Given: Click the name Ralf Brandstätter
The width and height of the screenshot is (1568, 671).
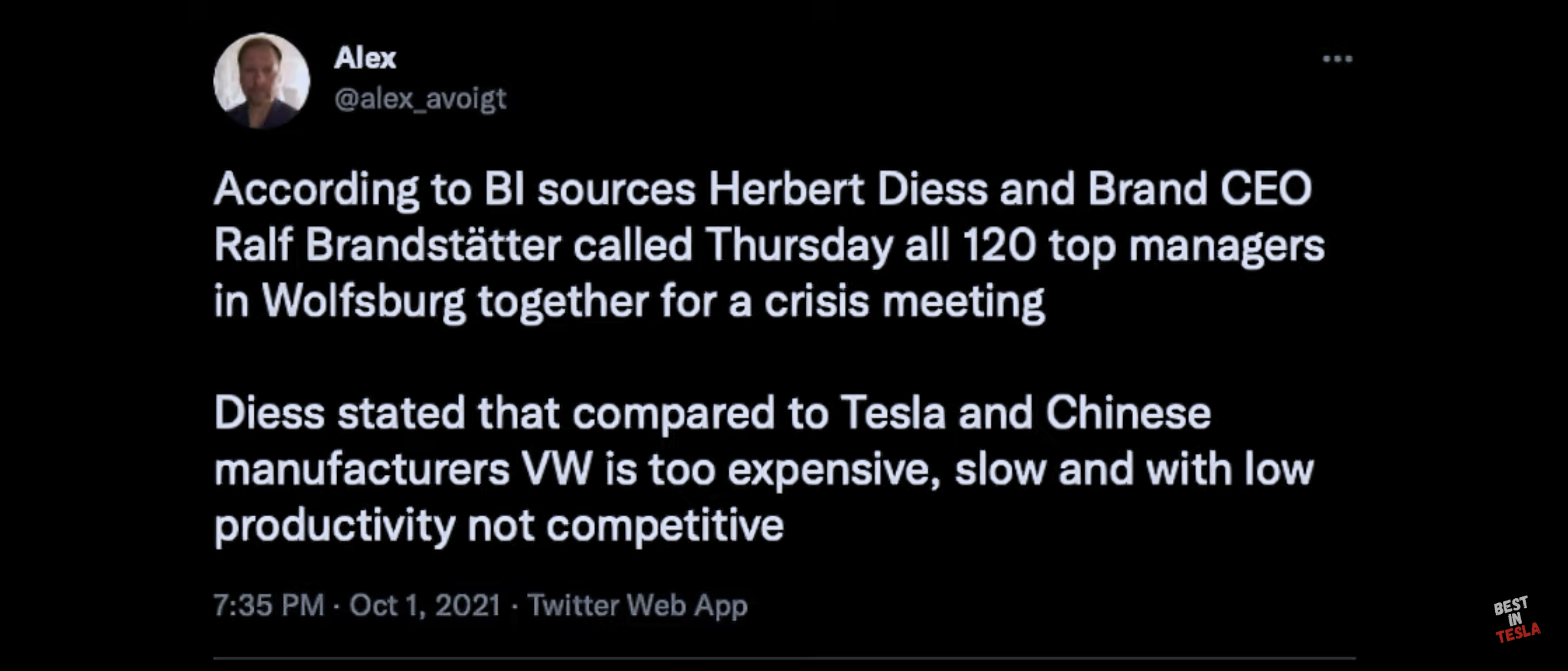Looking at the screenshot, I should click(387, 245).
